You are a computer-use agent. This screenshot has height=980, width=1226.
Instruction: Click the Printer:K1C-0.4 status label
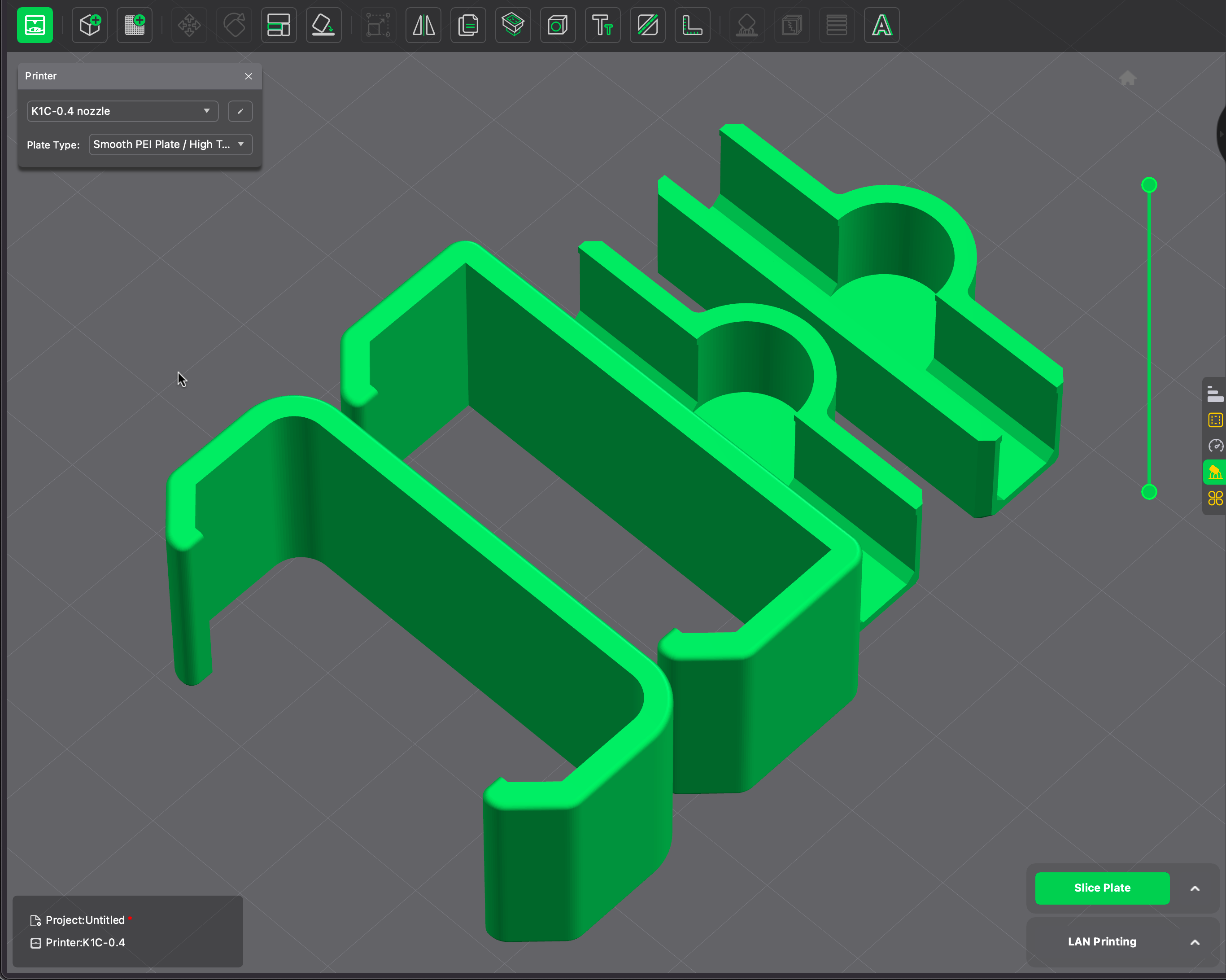85,942
